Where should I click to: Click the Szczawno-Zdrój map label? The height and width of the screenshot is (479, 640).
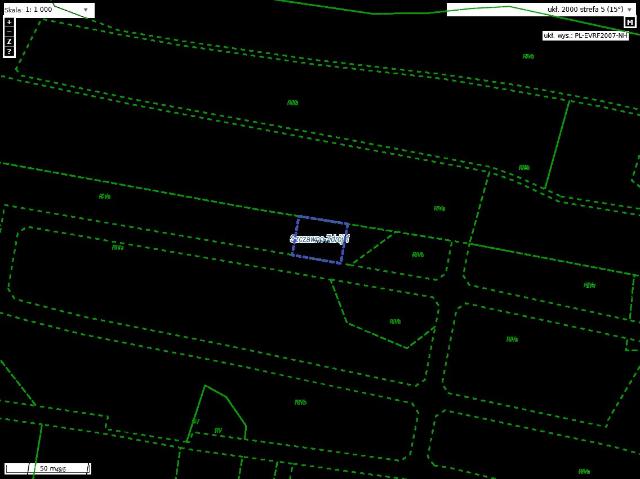pos(320,239)
